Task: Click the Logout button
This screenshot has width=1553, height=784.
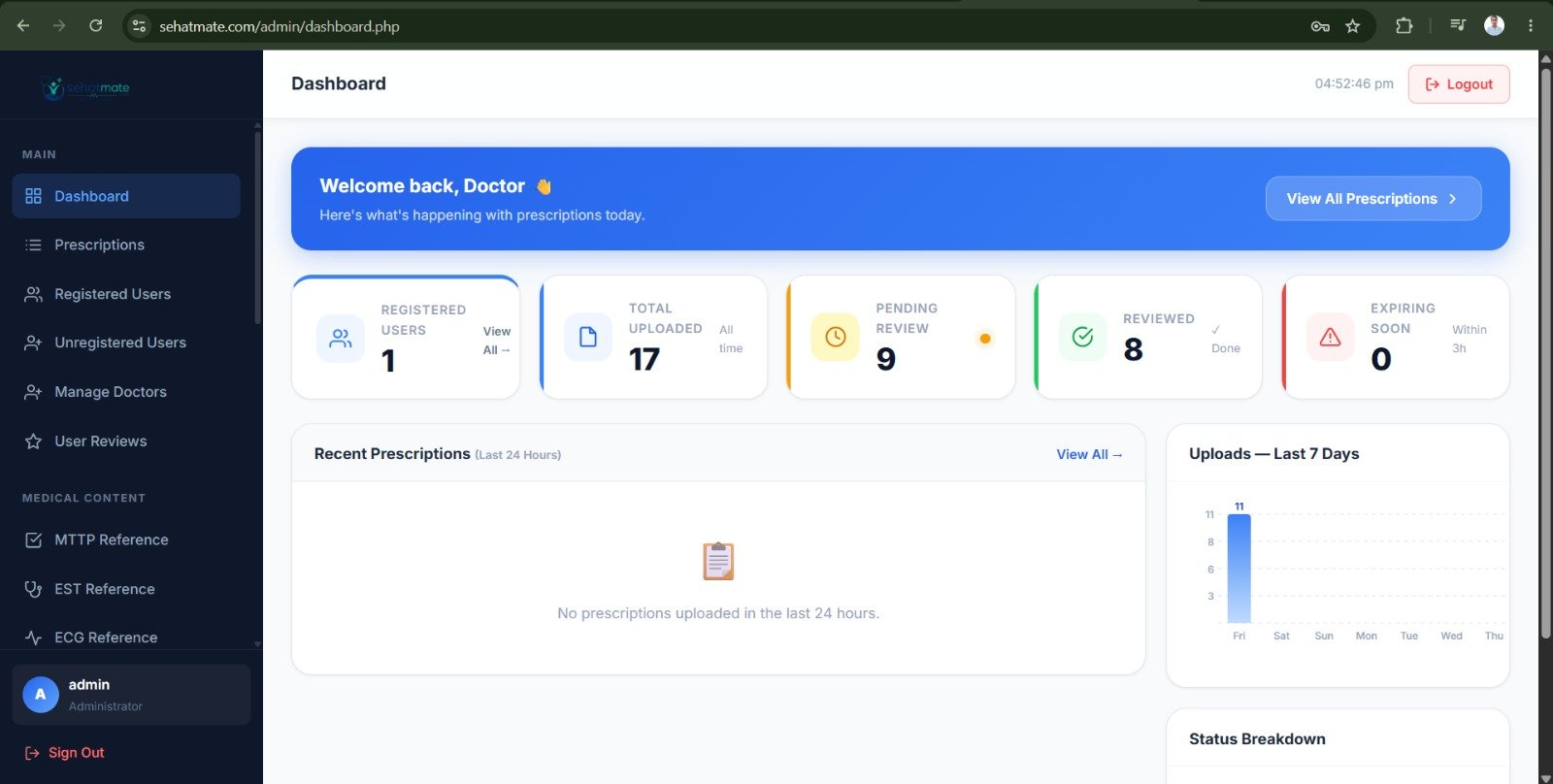Action: point(1459,84)
